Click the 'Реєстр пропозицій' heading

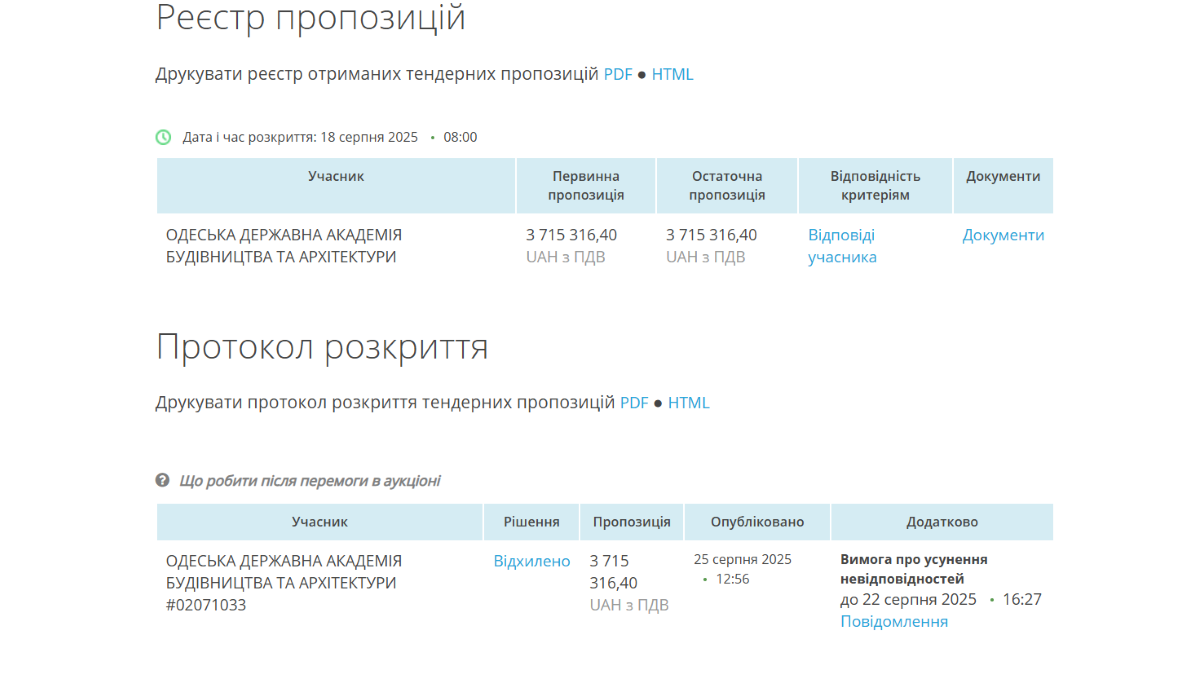coord(311,18)
